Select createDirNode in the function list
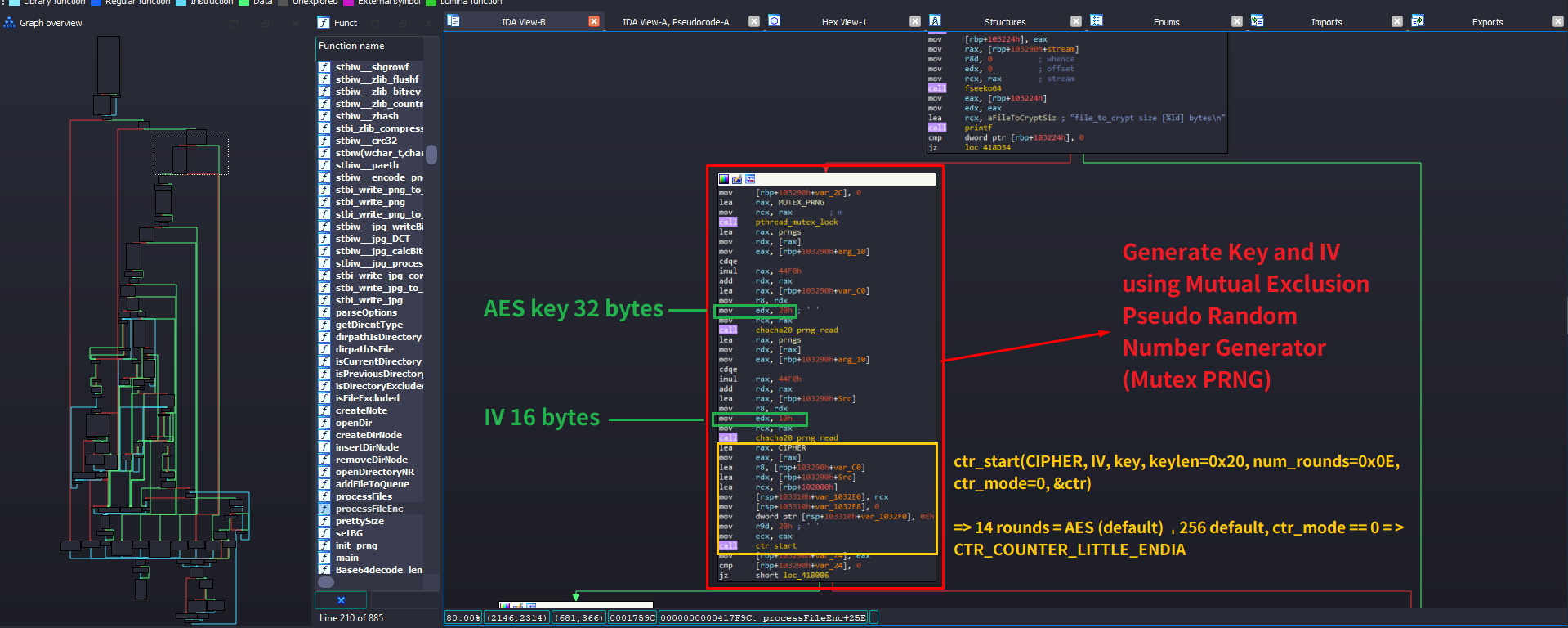 click(370, 435)
